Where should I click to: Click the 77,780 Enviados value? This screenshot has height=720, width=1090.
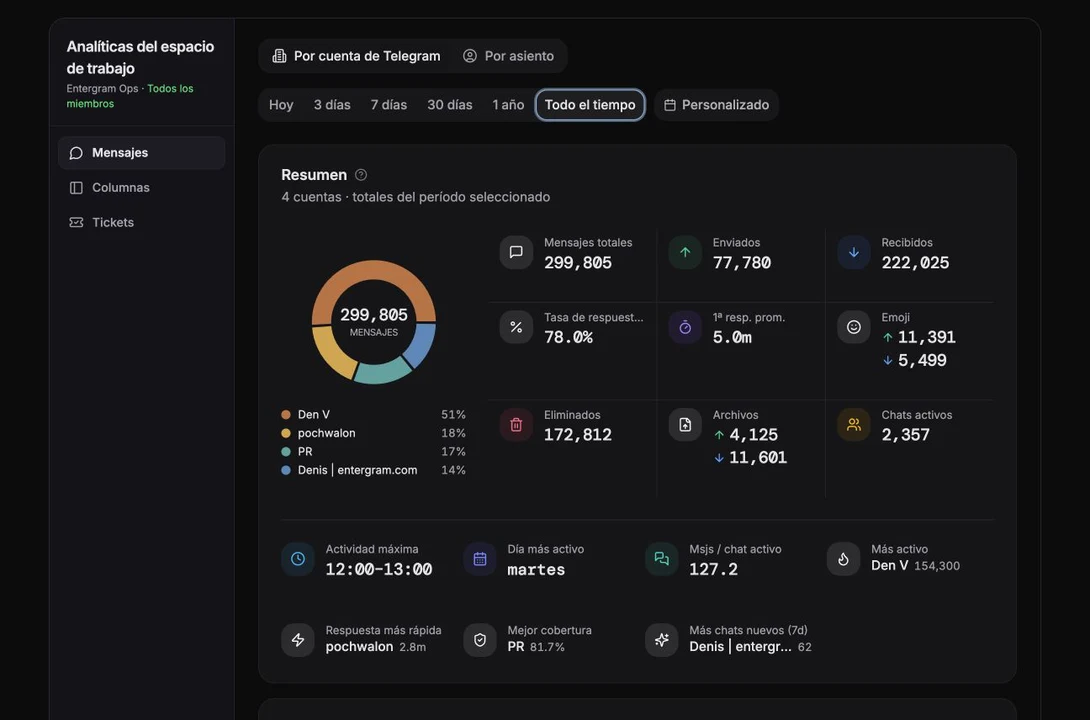pos(742,263)
